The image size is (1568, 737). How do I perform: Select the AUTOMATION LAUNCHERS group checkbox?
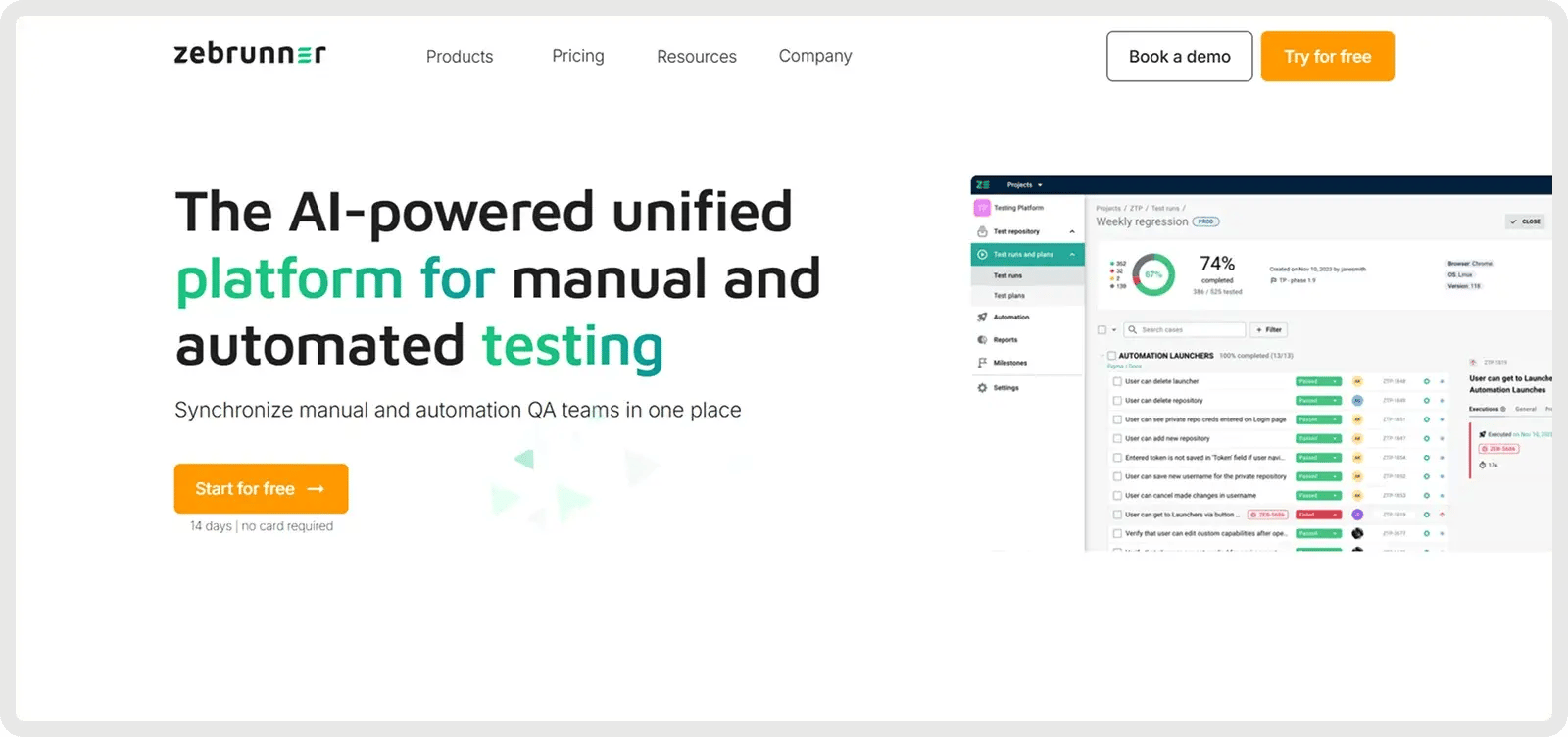click(1111, 356)
